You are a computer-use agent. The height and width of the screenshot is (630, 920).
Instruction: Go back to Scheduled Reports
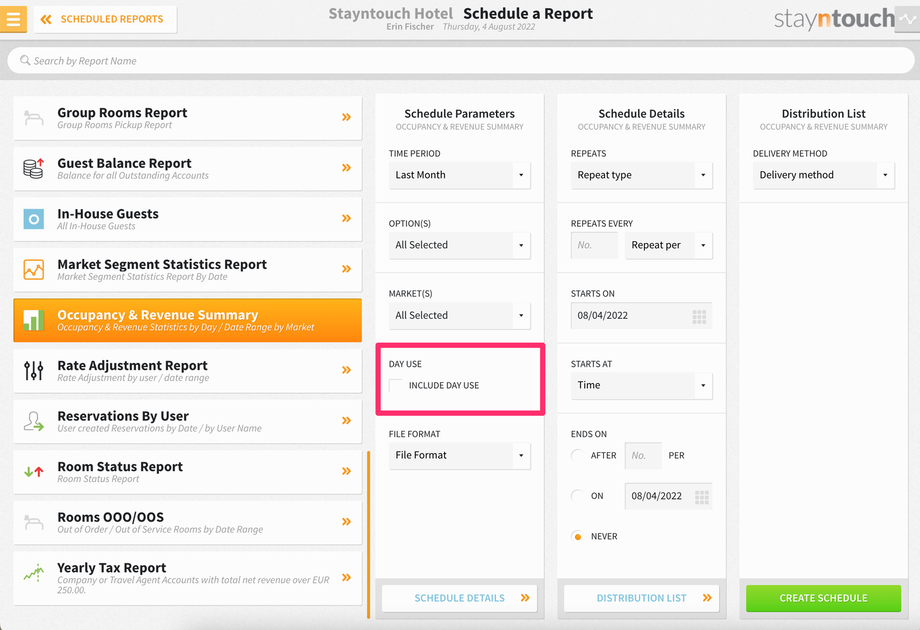105,19
